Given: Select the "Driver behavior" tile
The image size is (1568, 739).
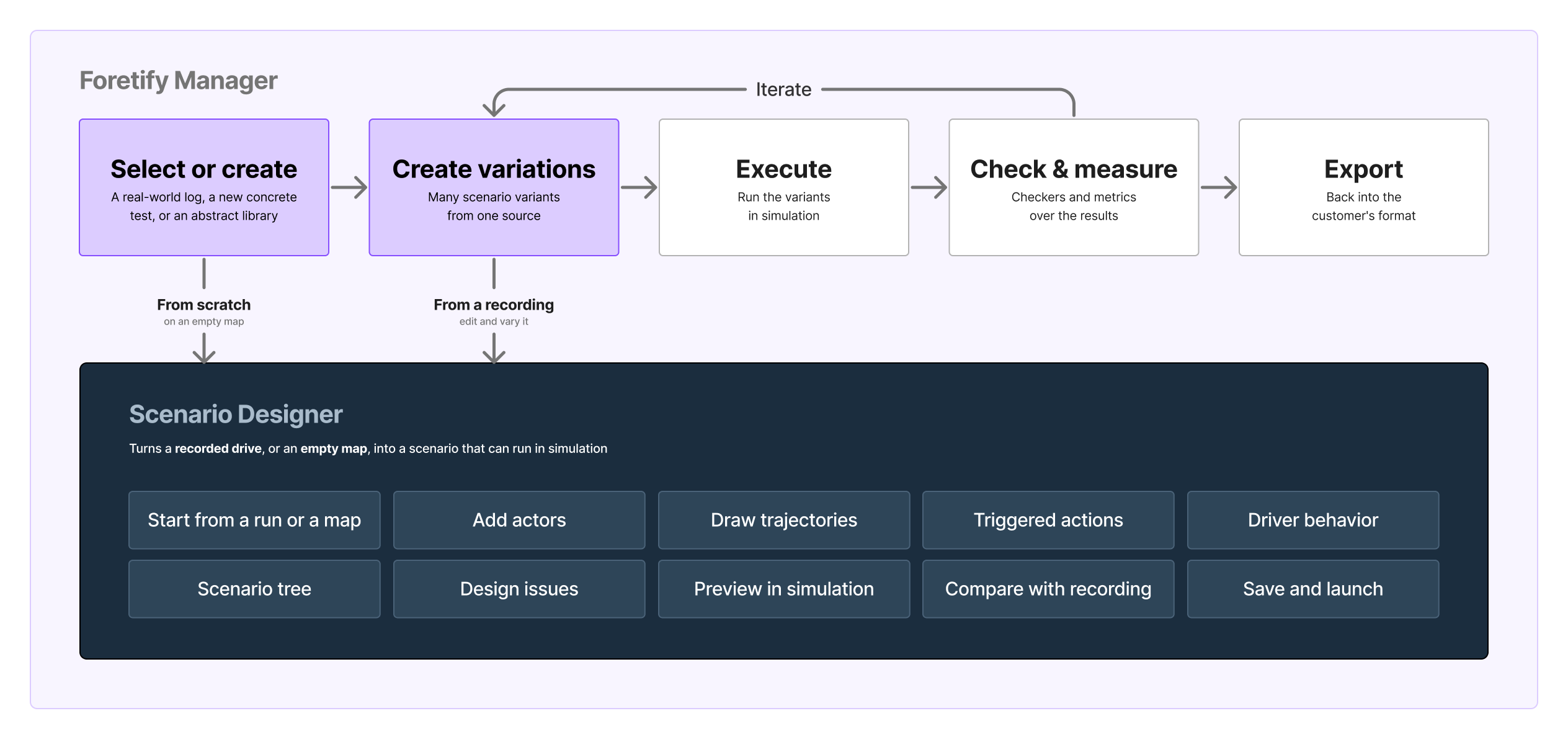Looking at the screenshot, I should pyautogui.click(x=1313, y=520).
